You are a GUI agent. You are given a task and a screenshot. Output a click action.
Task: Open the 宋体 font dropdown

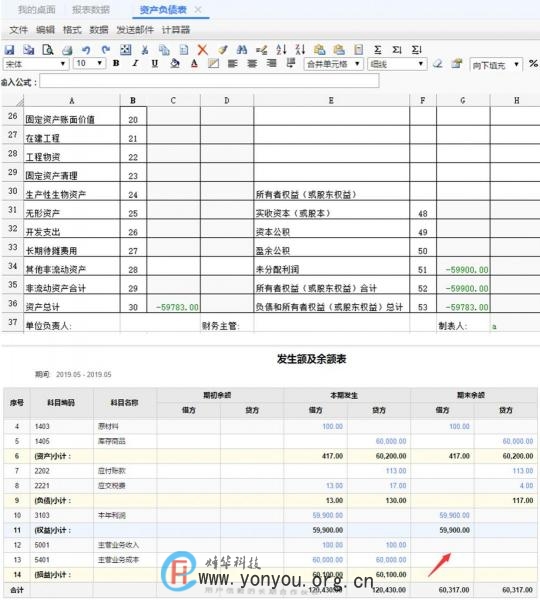[x=36, y=64]
